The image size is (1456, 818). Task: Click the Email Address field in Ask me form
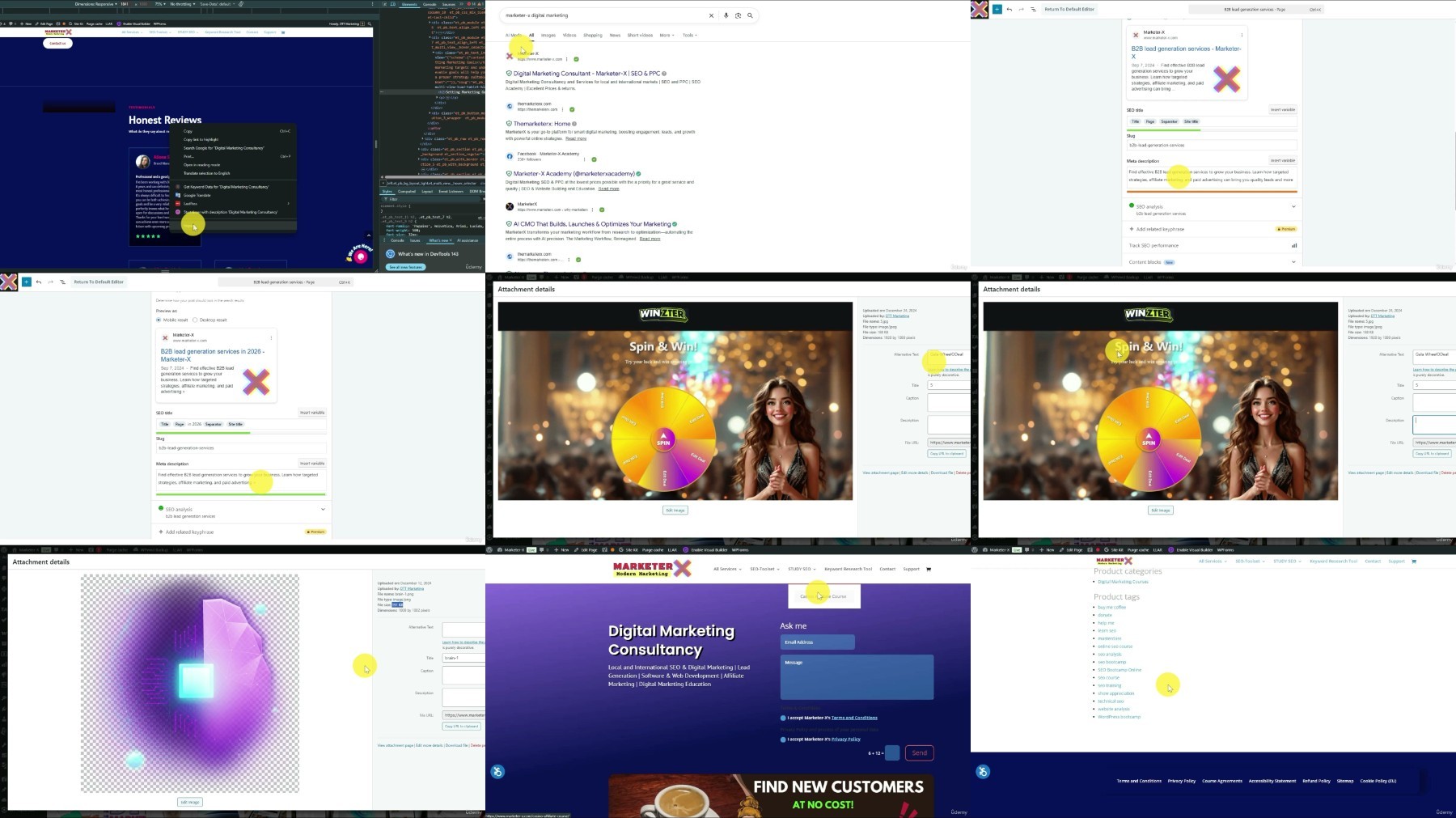817,642
